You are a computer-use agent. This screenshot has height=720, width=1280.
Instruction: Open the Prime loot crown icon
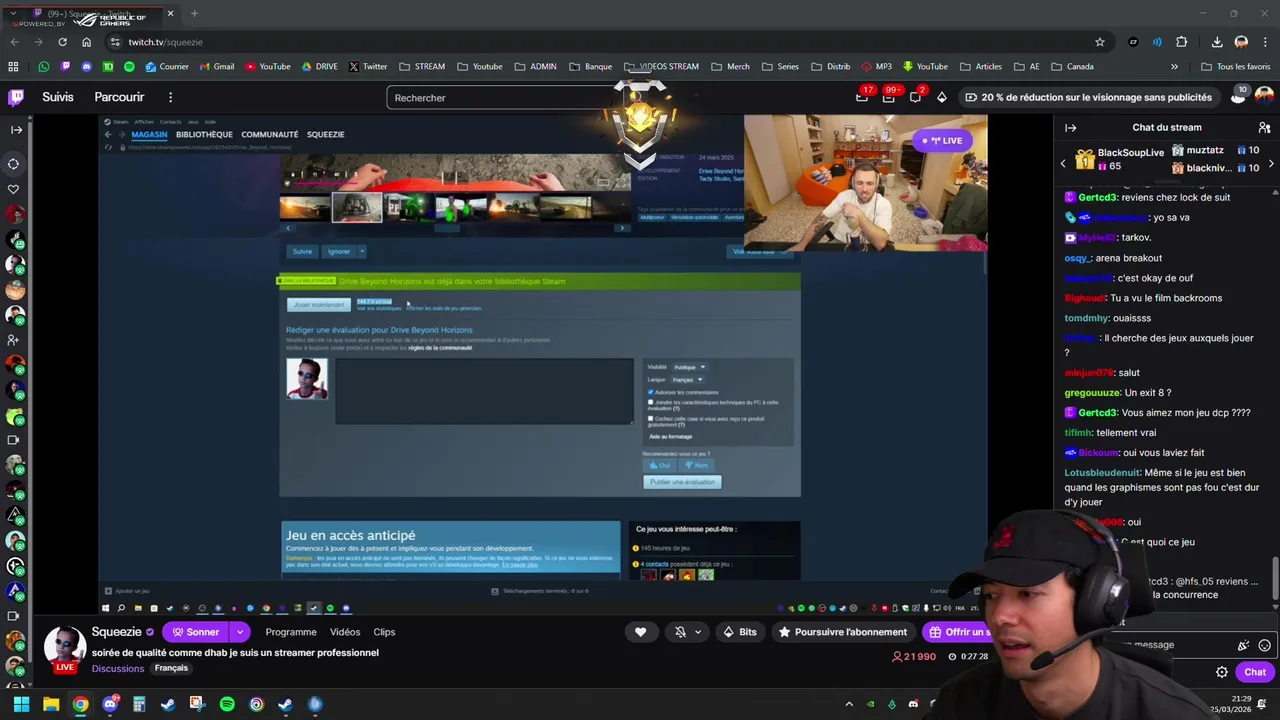pyautogui.click(x=862, y=97)
